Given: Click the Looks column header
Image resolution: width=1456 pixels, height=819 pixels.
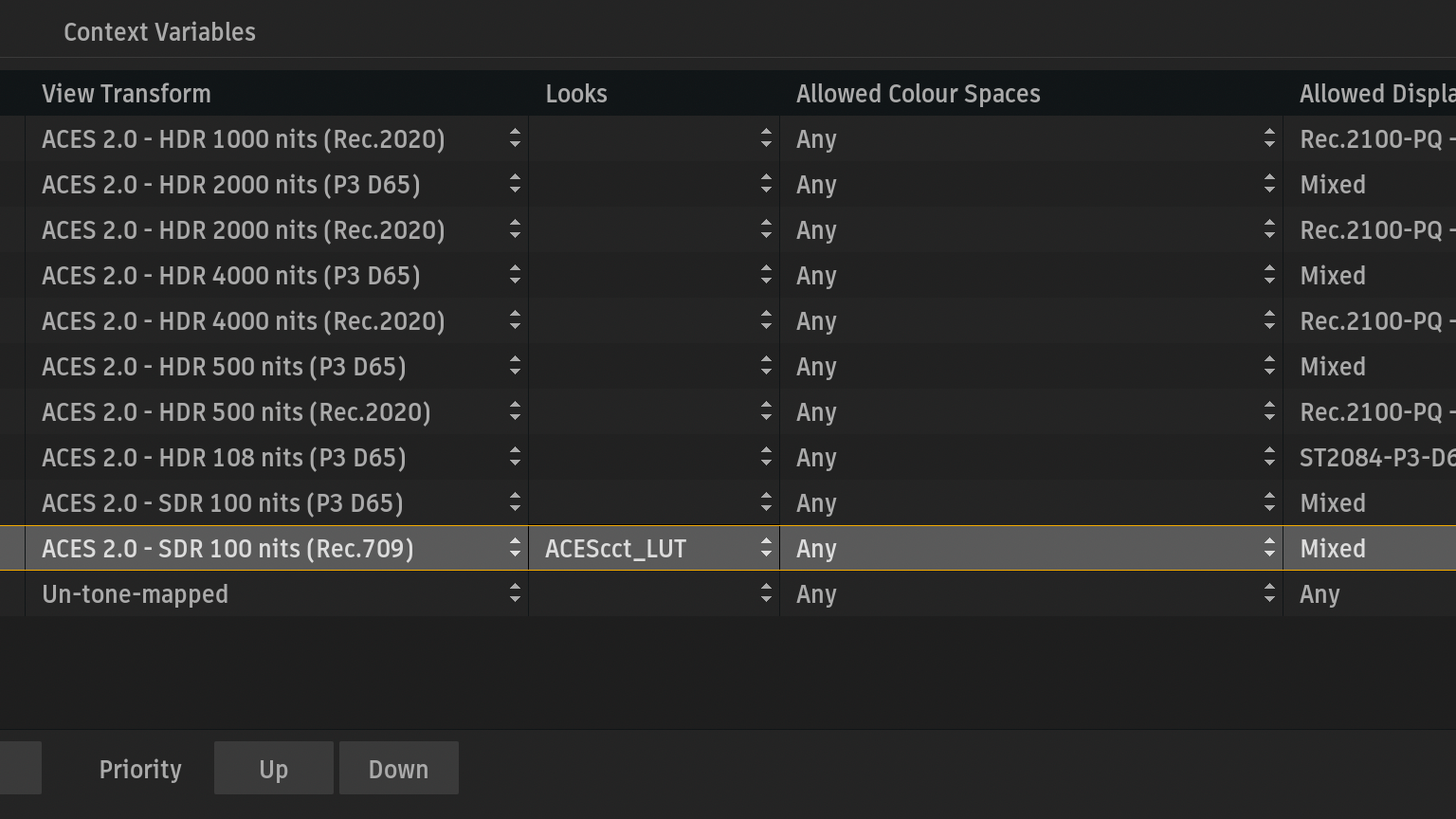Looking at the screenshot, I should click(576, 94).
